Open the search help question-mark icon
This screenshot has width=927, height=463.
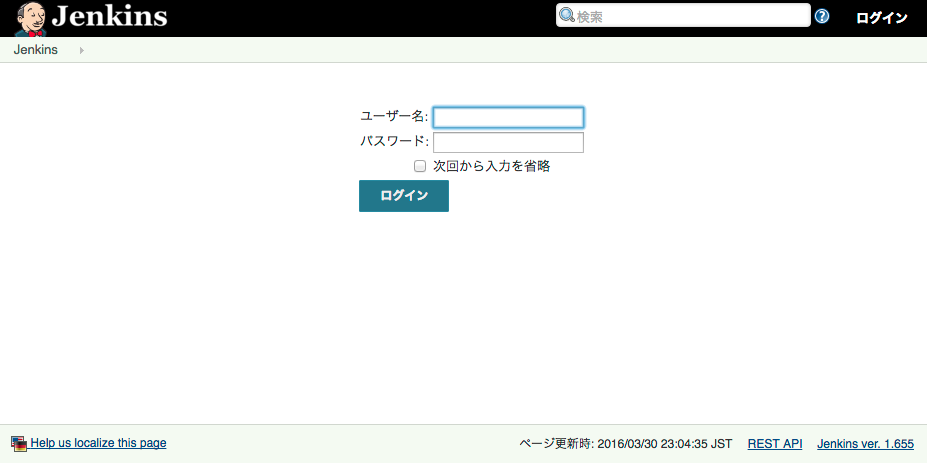click(822, 16)
